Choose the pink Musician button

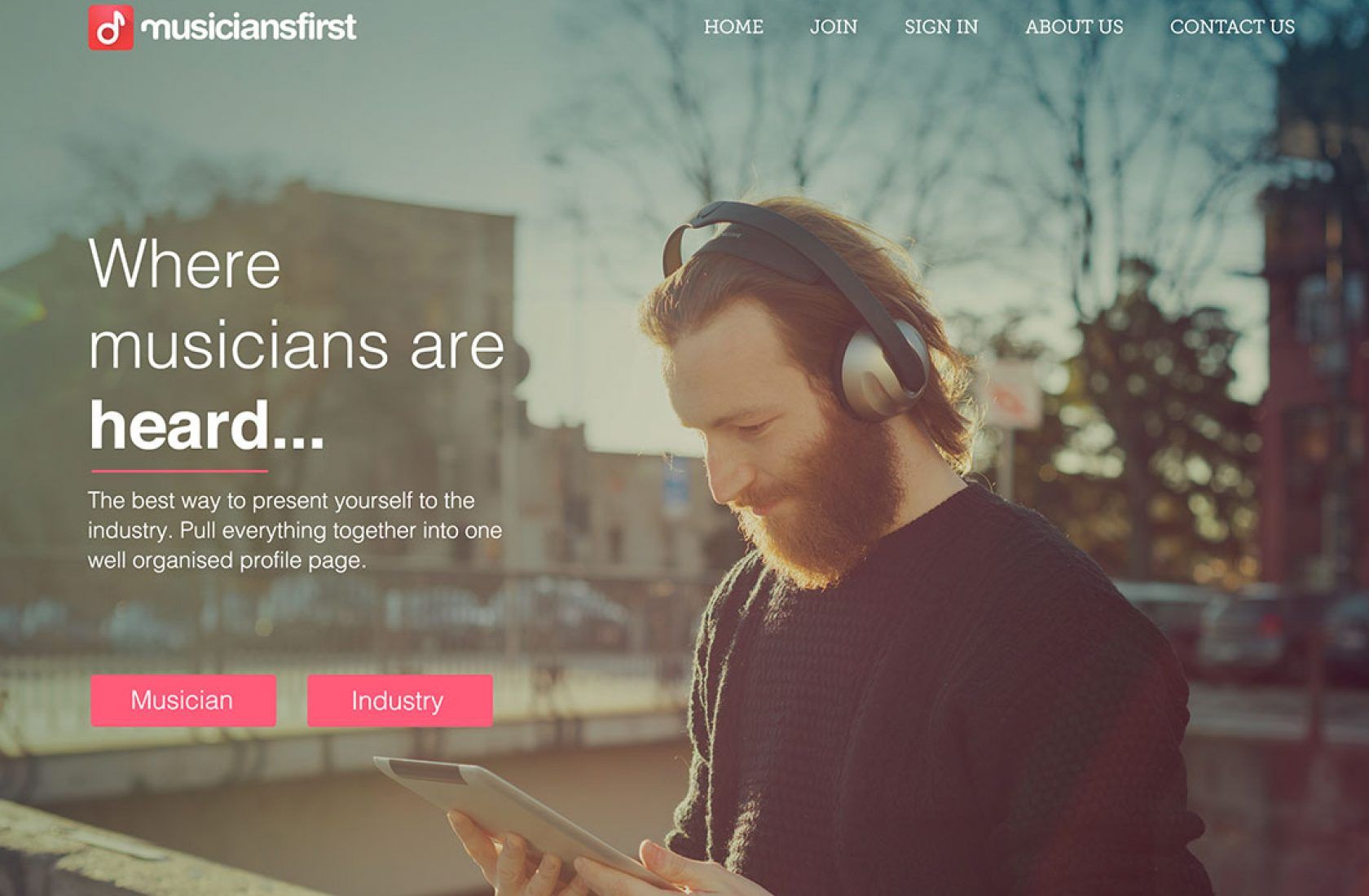[183, 701]
